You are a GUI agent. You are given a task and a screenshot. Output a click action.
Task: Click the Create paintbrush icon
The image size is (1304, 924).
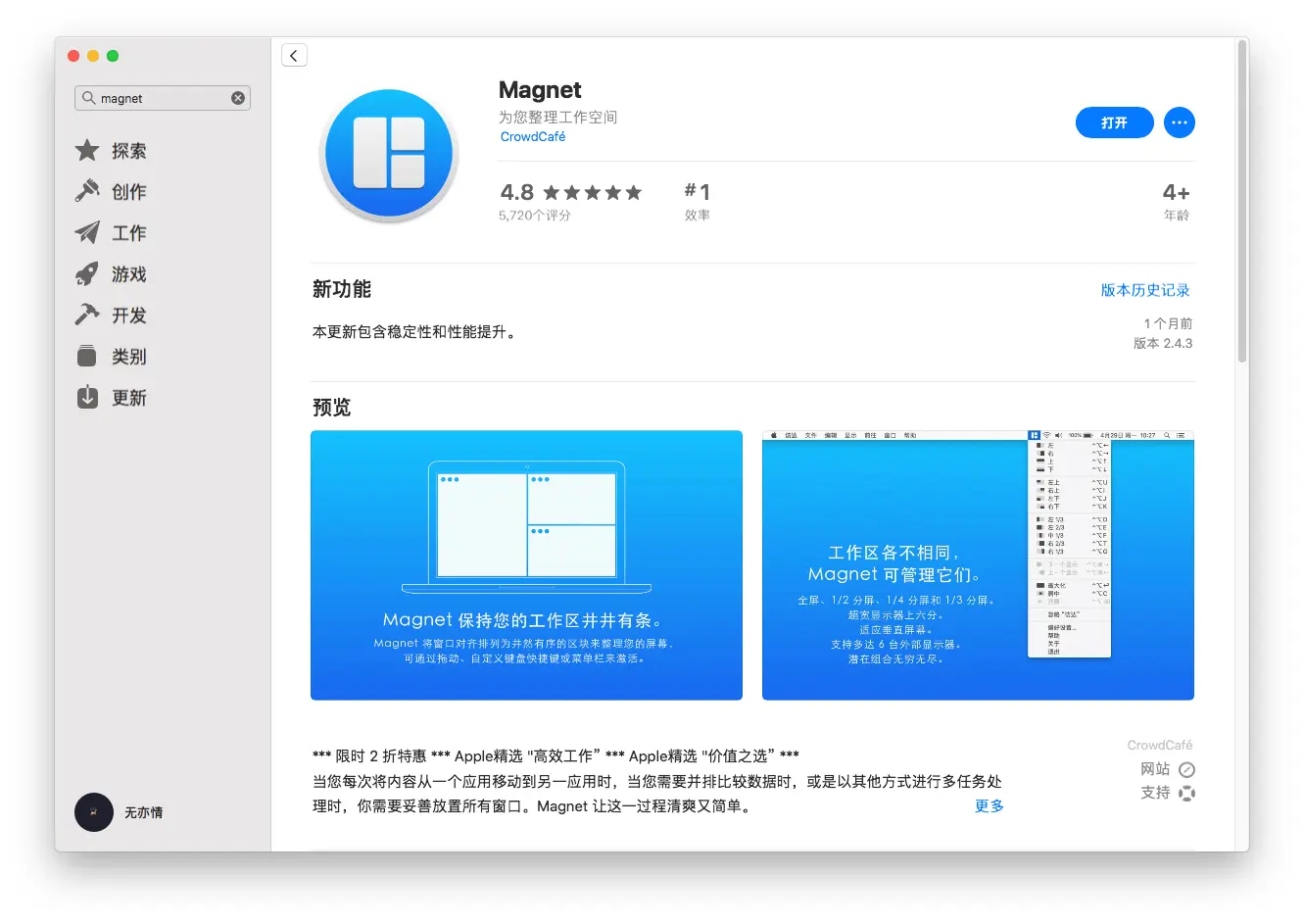click(87, 191)
